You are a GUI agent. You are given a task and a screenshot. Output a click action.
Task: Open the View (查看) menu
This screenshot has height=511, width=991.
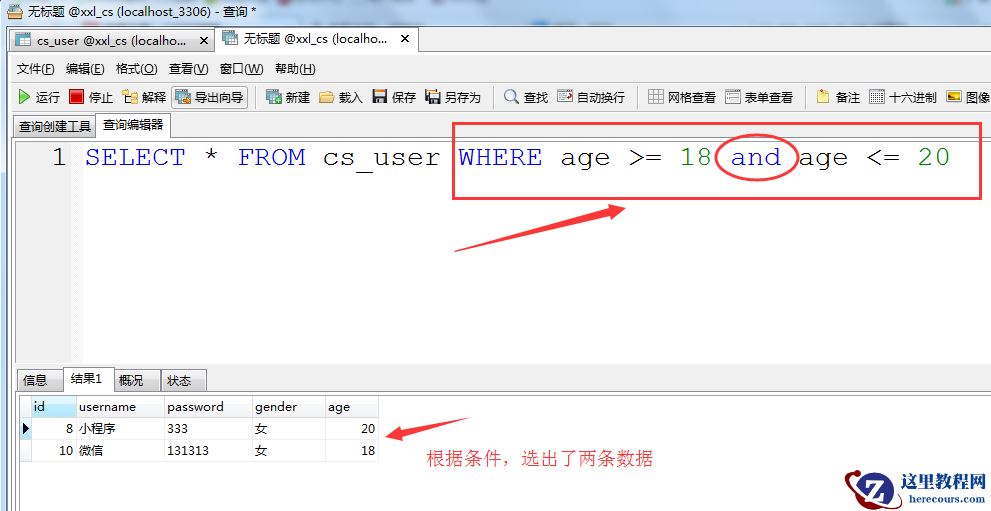tap(188, 69)
